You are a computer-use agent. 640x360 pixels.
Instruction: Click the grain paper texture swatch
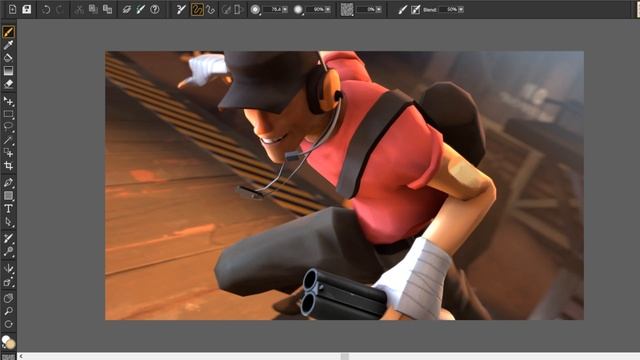coord(347,9)
